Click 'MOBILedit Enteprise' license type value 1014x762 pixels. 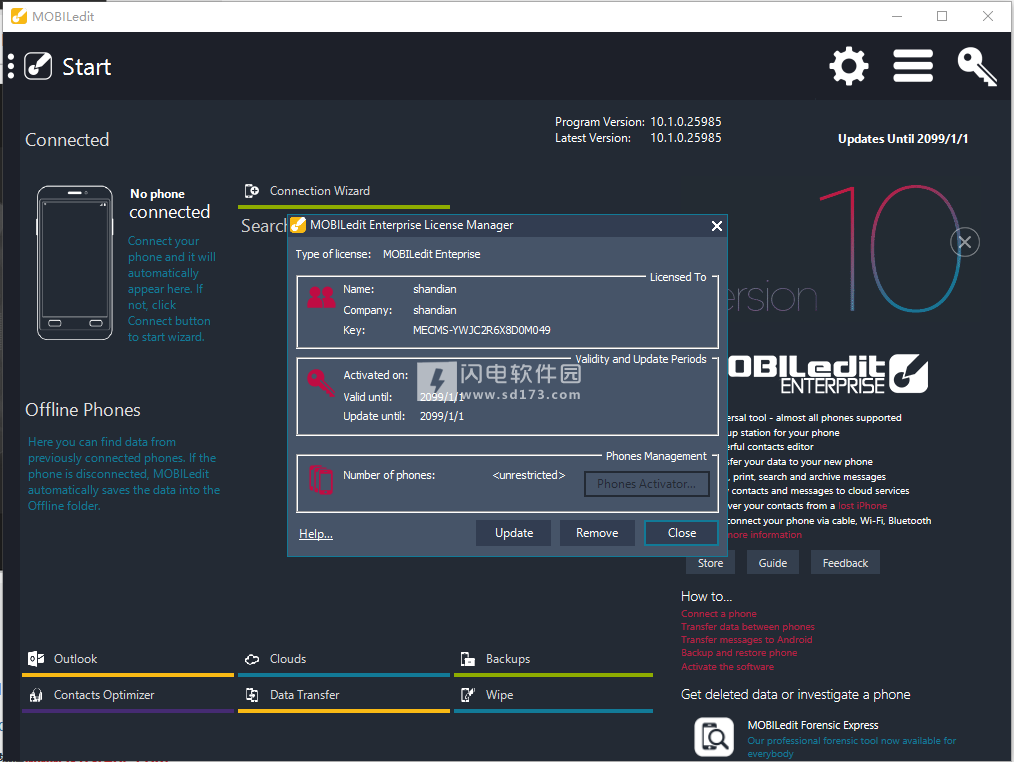click(x=431, y=254)
